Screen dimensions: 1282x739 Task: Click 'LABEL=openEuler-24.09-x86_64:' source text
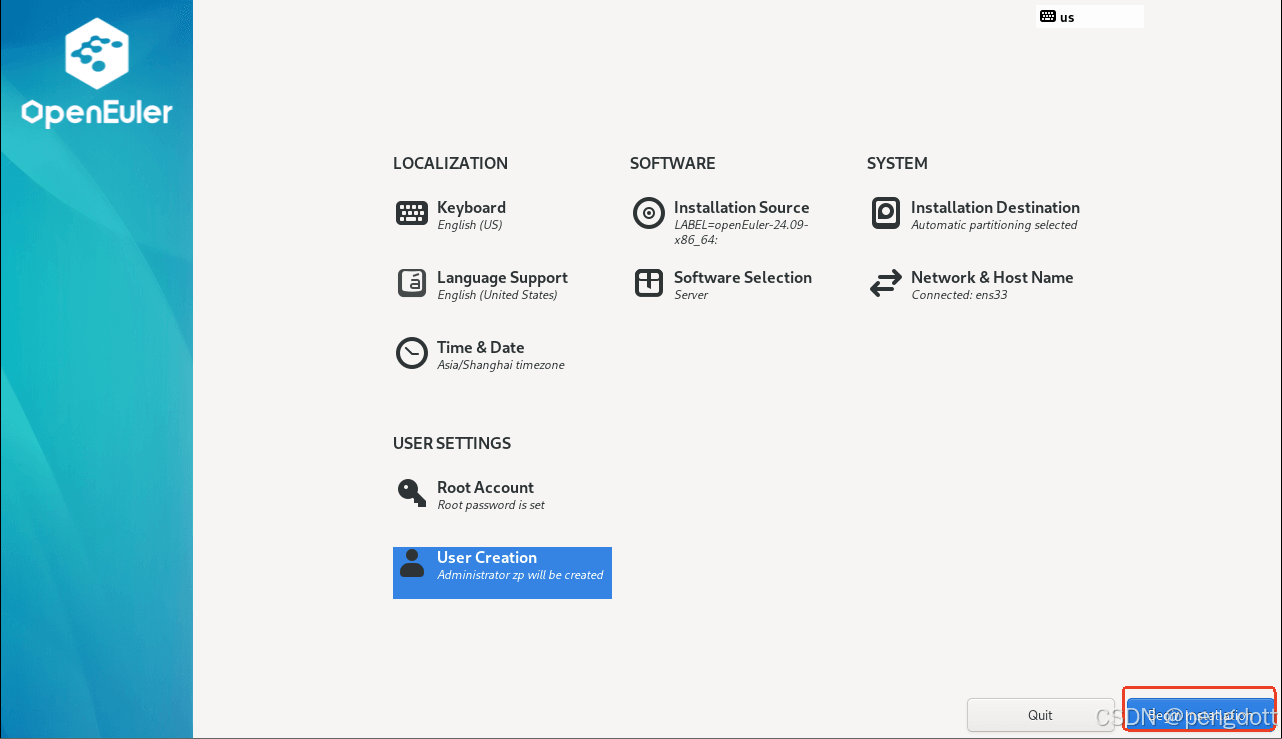click(741, 232)
